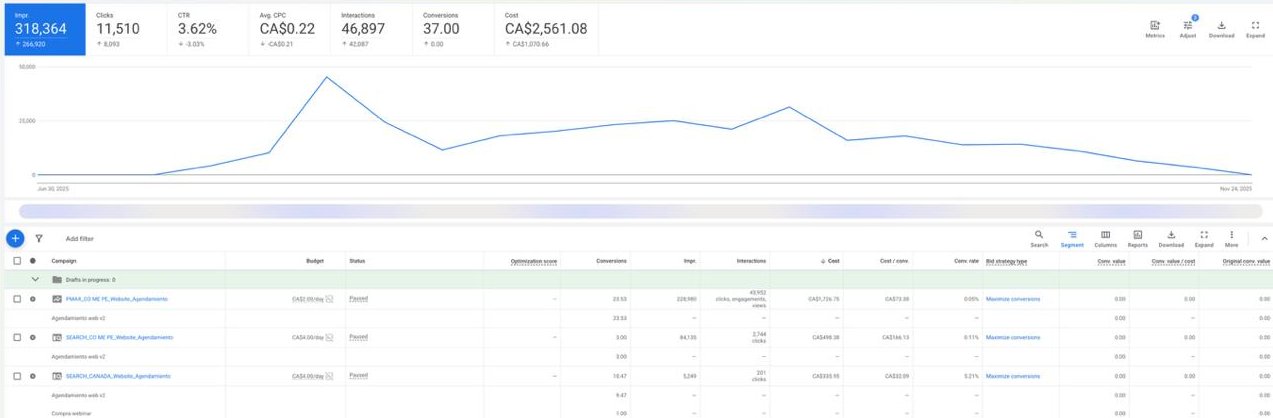Open the Interactions scorecard metric

[373, 28]
